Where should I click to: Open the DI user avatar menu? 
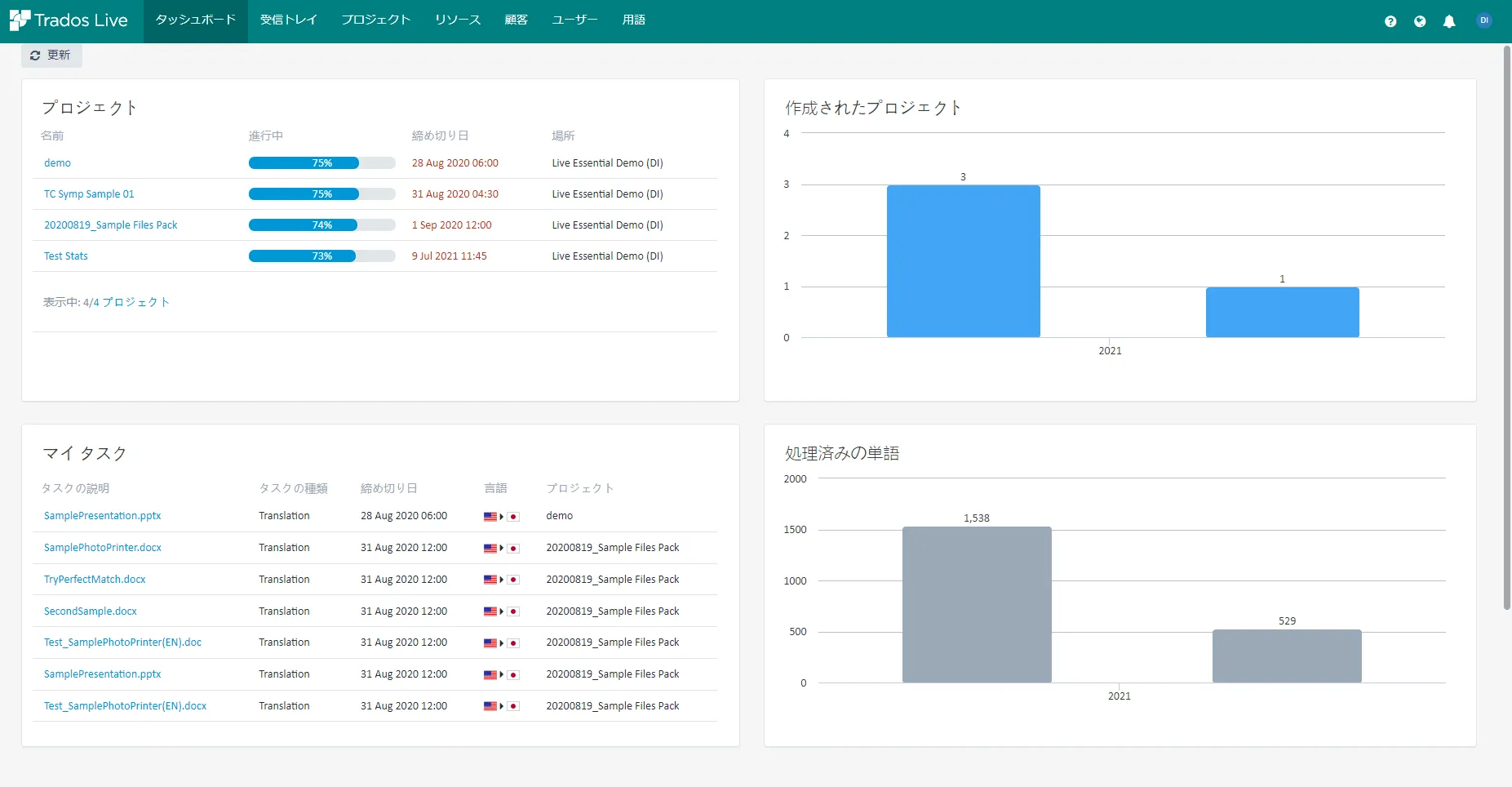point(1484,20)
